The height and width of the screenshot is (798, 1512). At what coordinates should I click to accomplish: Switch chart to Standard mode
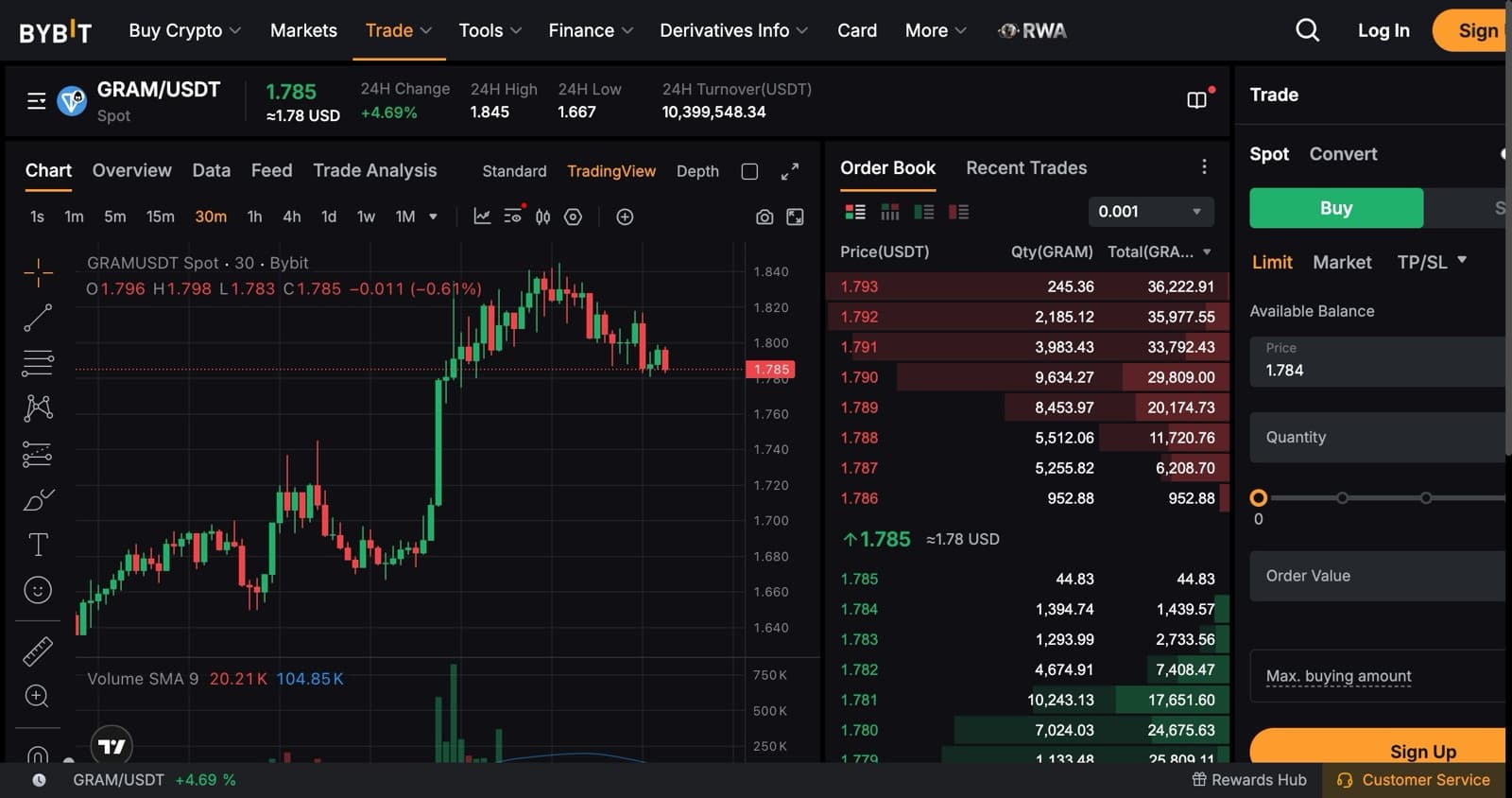[514, 171]
